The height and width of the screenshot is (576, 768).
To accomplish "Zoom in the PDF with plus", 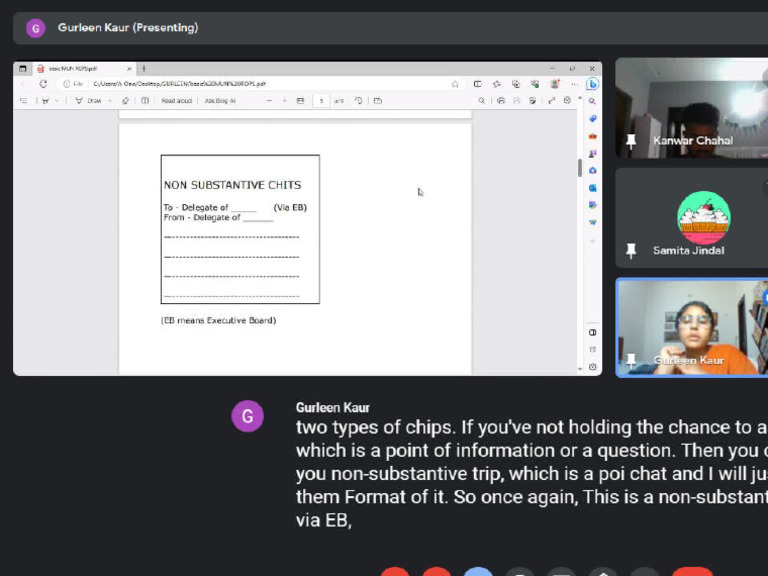I will pos(285,100).
